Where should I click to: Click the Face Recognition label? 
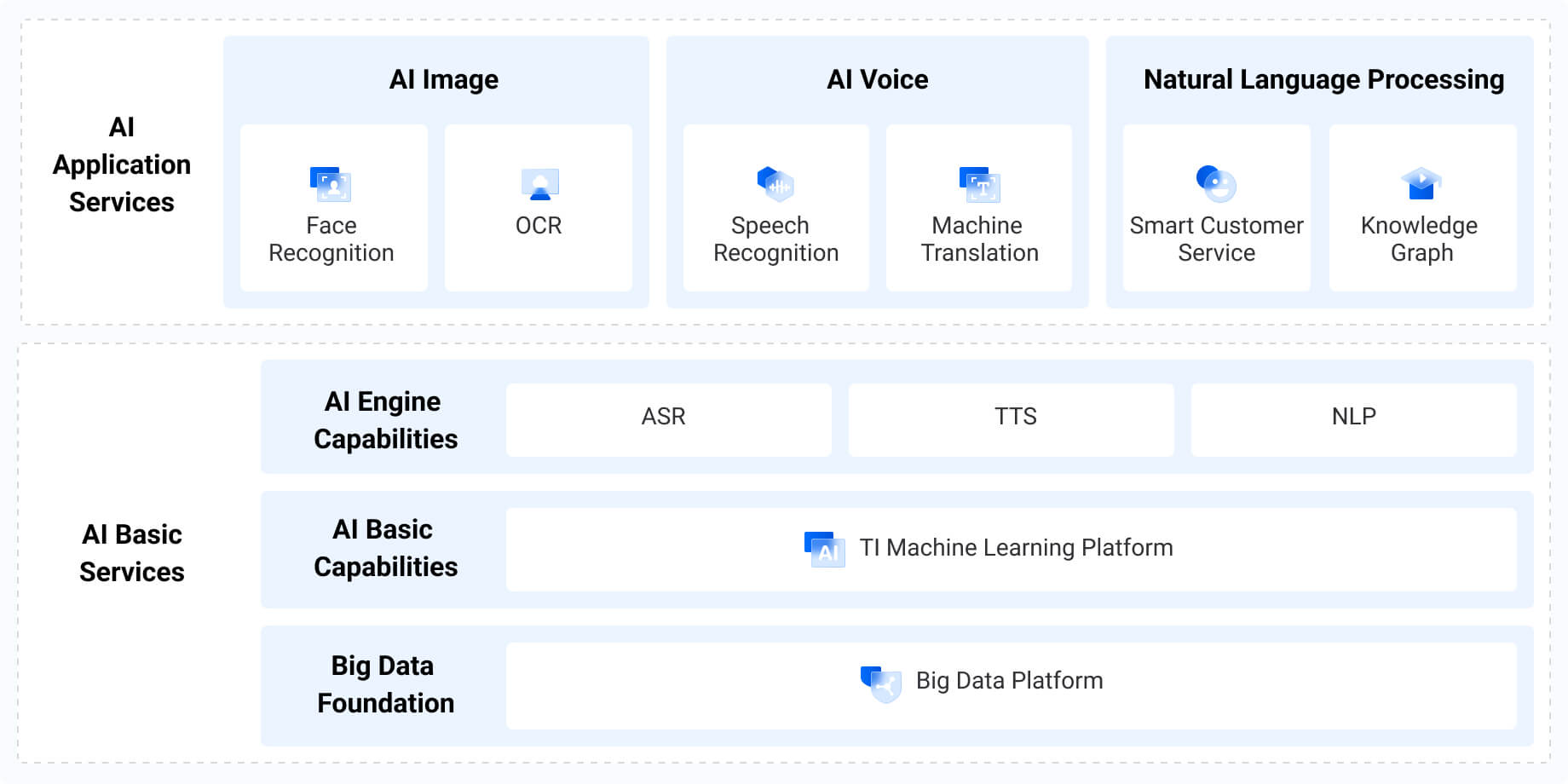331,239
